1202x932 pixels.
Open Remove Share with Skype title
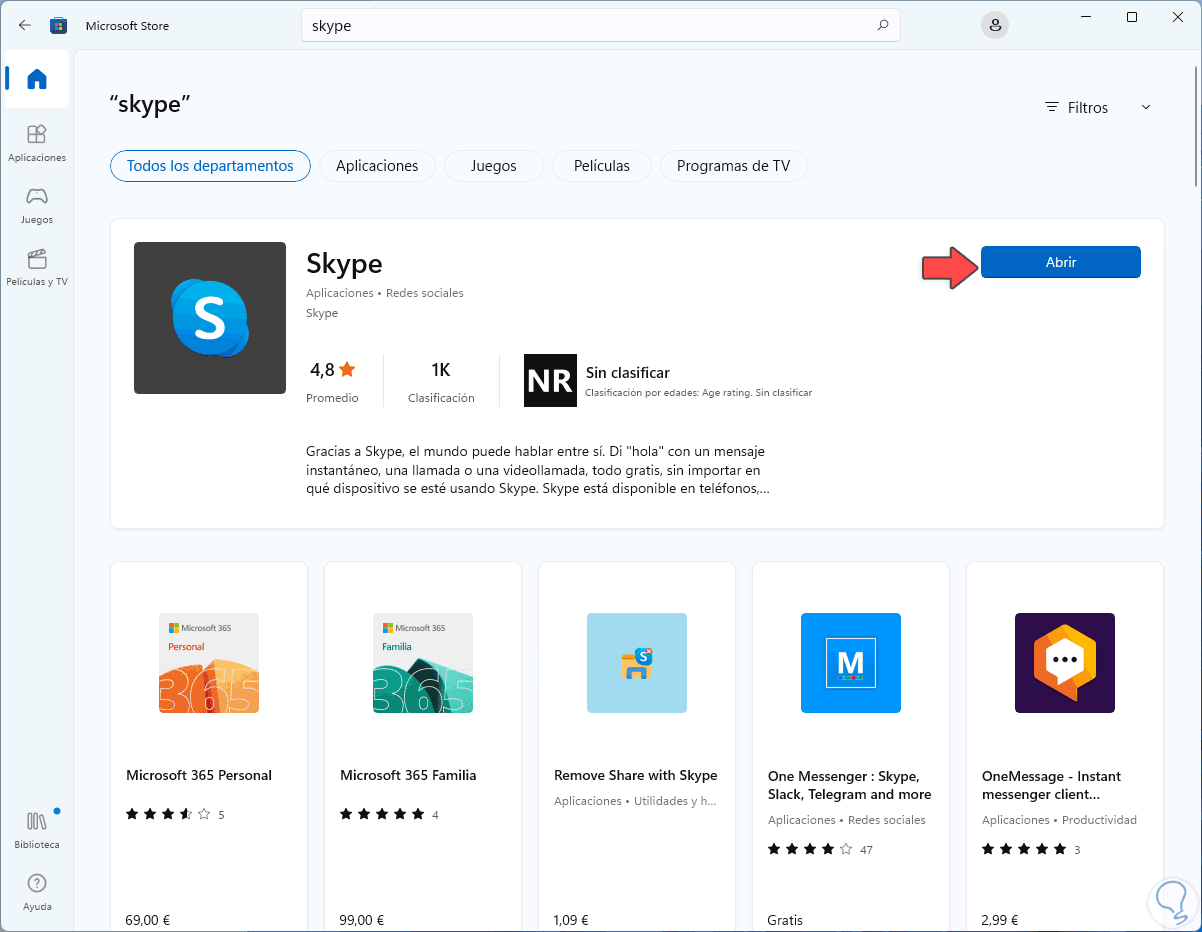coord(636,775)
